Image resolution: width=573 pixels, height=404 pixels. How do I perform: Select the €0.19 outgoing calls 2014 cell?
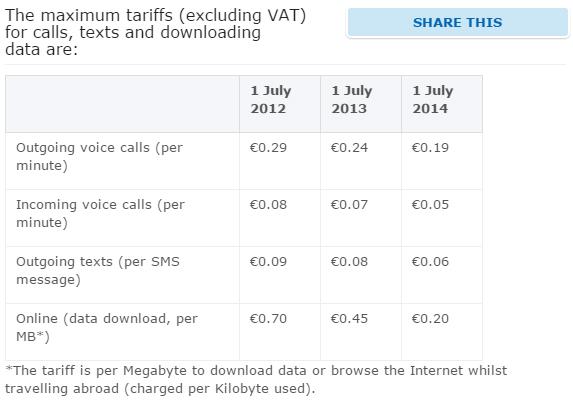442,161
